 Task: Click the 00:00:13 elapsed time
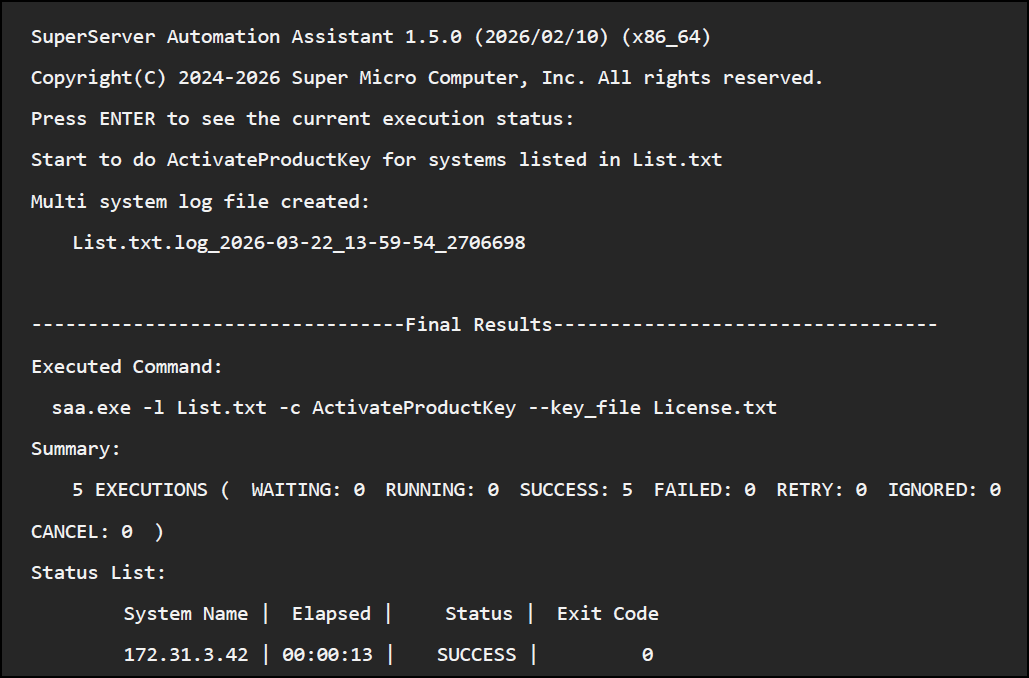pyautogui.click(x=327, y=655)
